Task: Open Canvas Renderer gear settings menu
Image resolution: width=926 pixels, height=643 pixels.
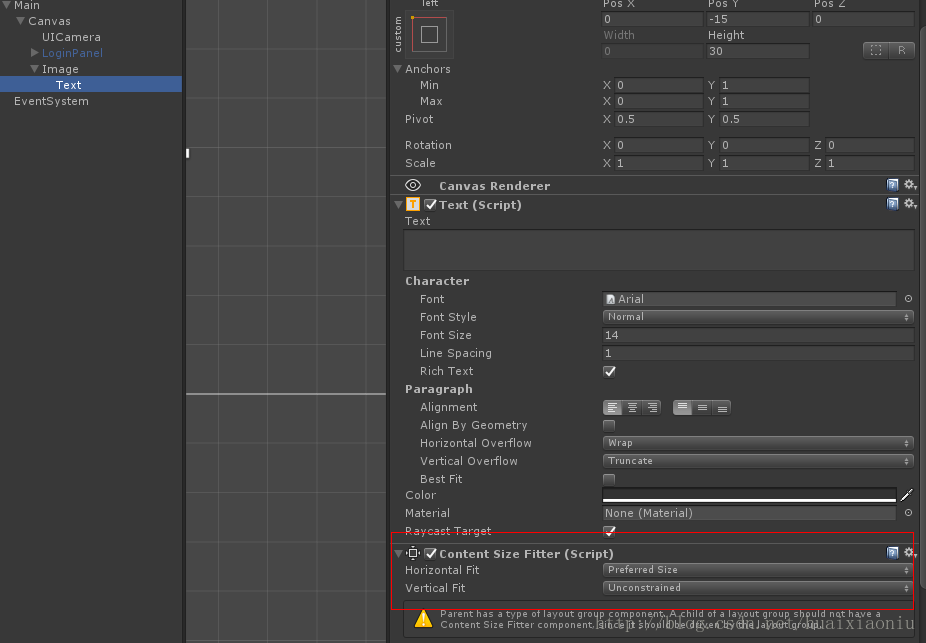Action: 909,185
